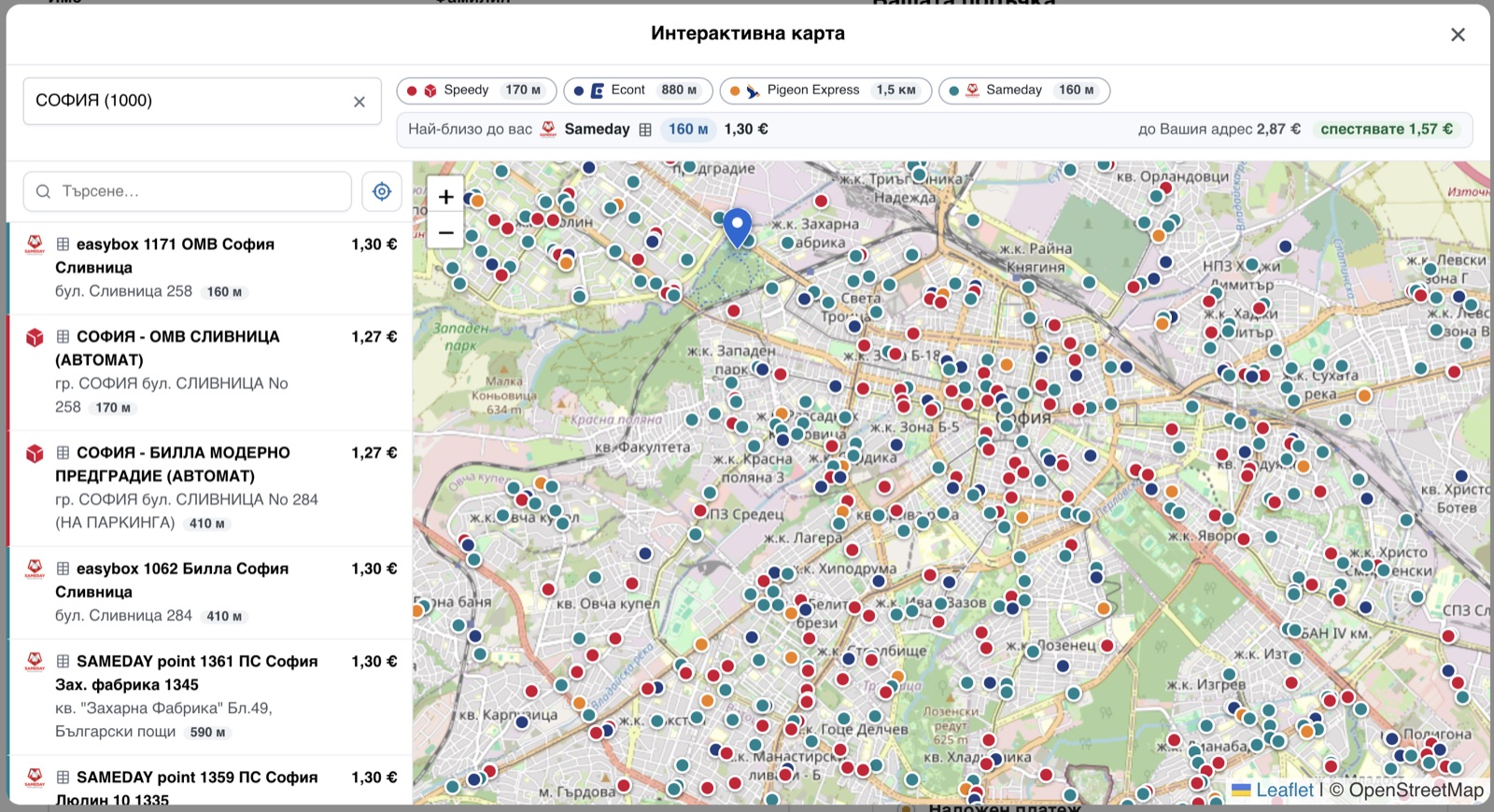
Task: Click the 170 м badge on Speedy chip
Action: [523, 91]
